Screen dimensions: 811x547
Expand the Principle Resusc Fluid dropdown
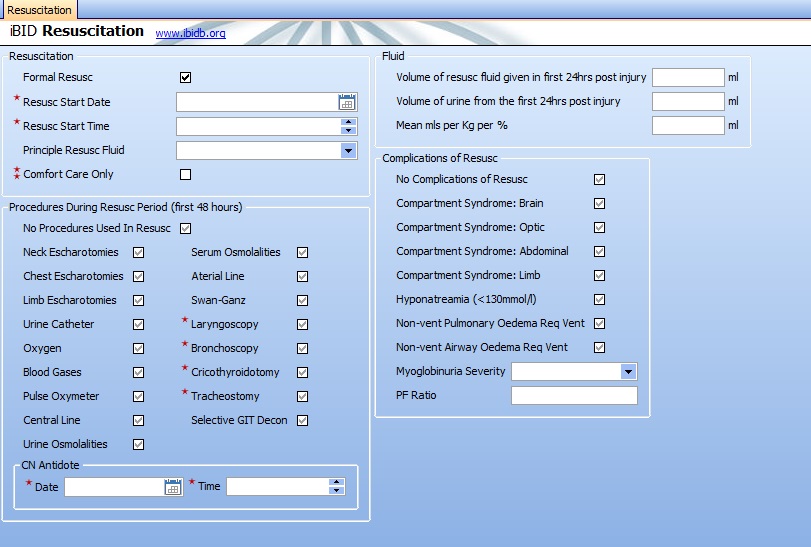pyautogui.click(x=348, y=150)
